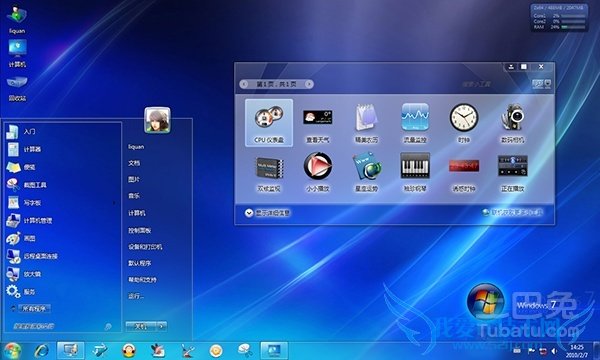Go to previous gadget page arrow
This screenshot has width=600, height=360.
point(244,84)
